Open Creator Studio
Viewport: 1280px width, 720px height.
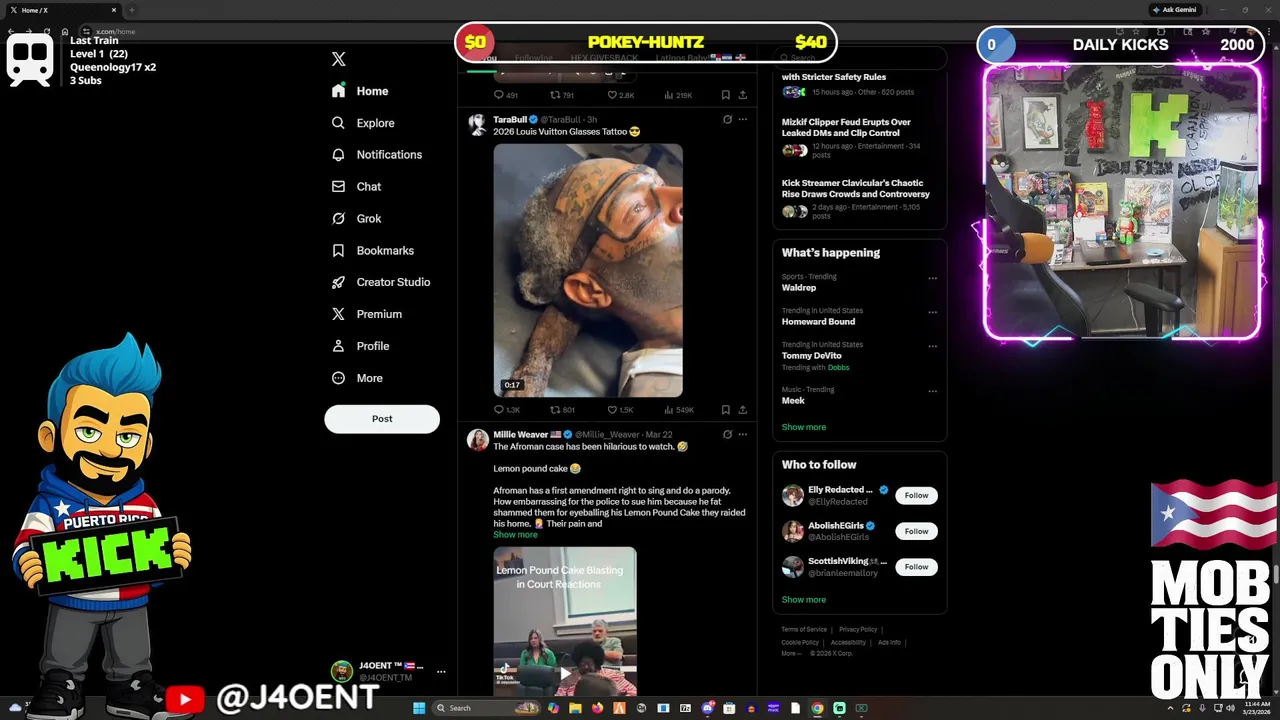pos(381,282)
